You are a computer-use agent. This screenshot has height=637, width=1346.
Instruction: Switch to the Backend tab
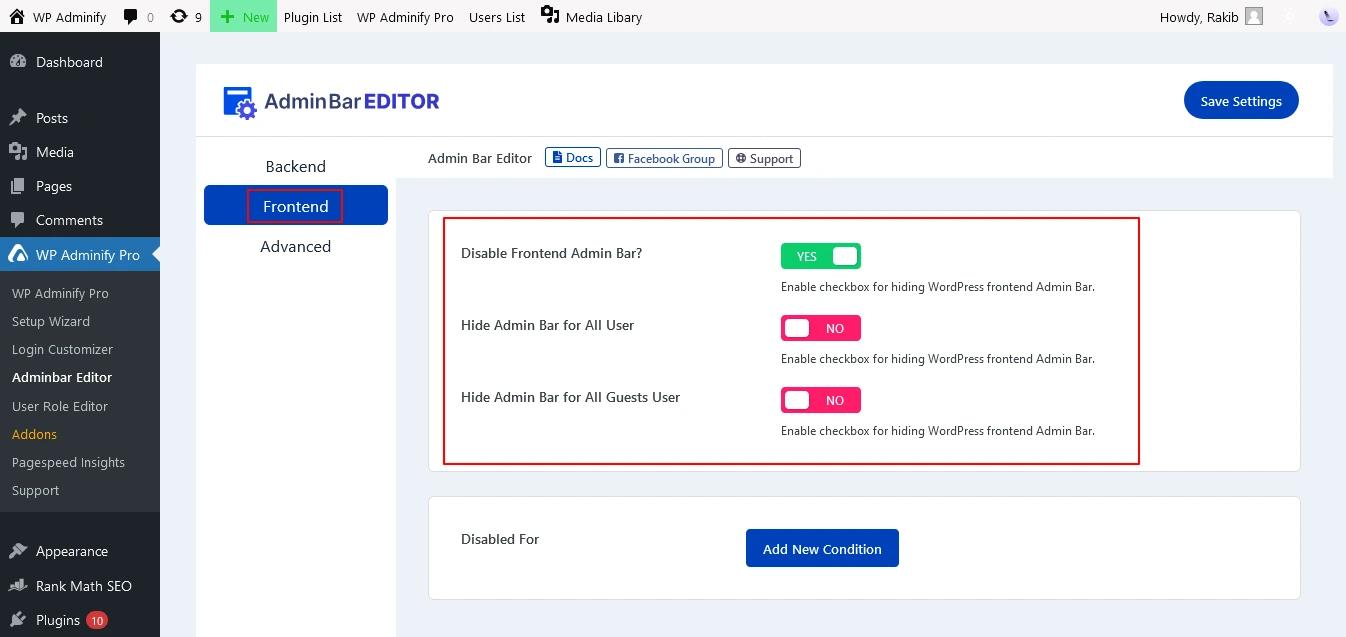[x=295, y=166]
